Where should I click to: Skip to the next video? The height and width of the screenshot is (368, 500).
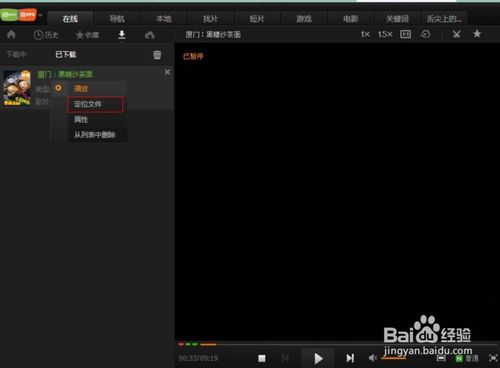350,358
